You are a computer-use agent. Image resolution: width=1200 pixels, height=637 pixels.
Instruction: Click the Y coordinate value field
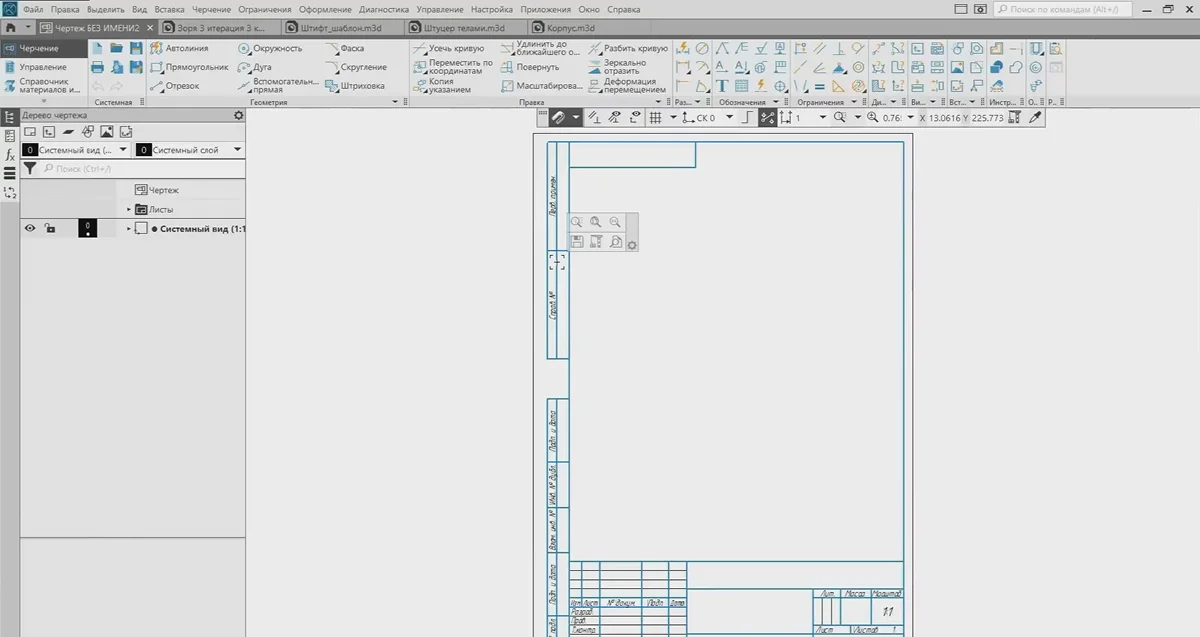988,117
